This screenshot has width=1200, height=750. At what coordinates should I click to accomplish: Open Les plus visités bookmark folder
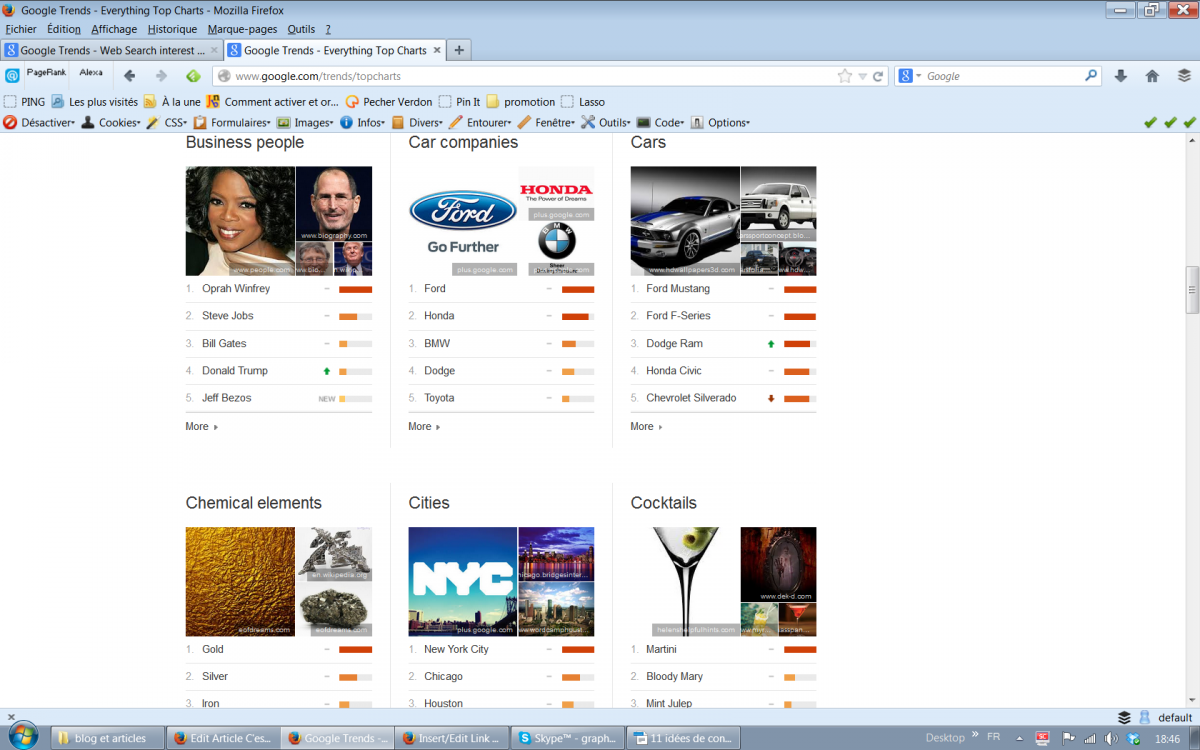[x=95, y=102]
